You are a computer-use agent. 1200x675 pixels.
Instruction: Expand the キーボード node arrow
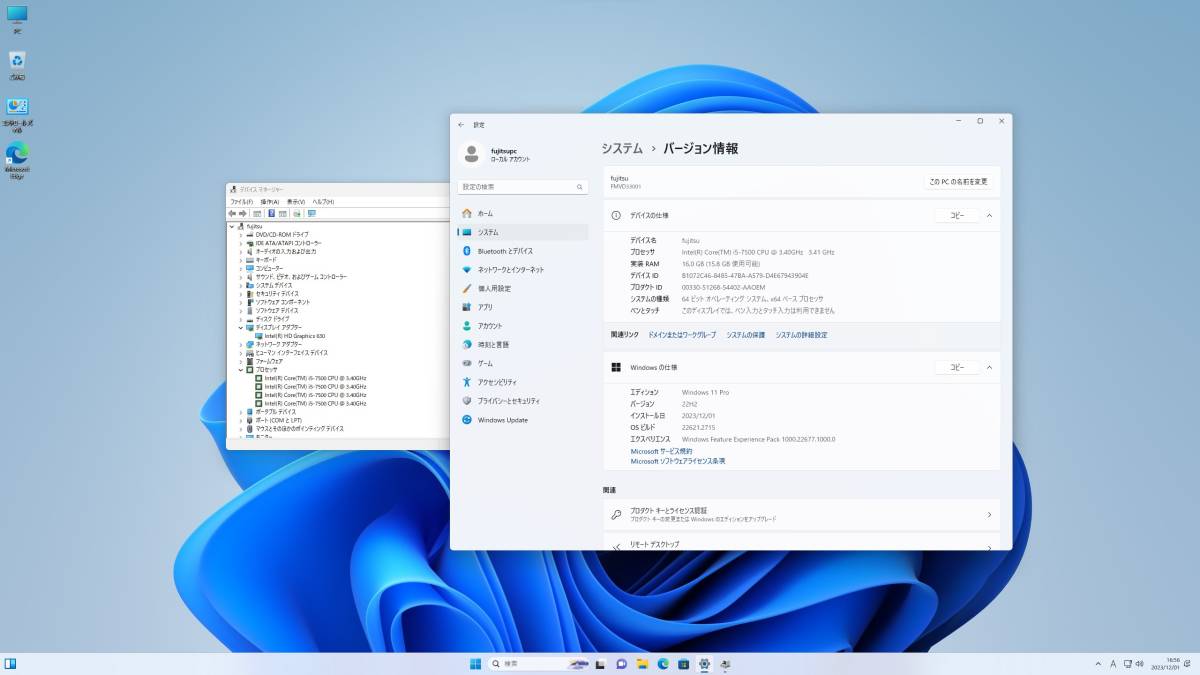point(241,260)
